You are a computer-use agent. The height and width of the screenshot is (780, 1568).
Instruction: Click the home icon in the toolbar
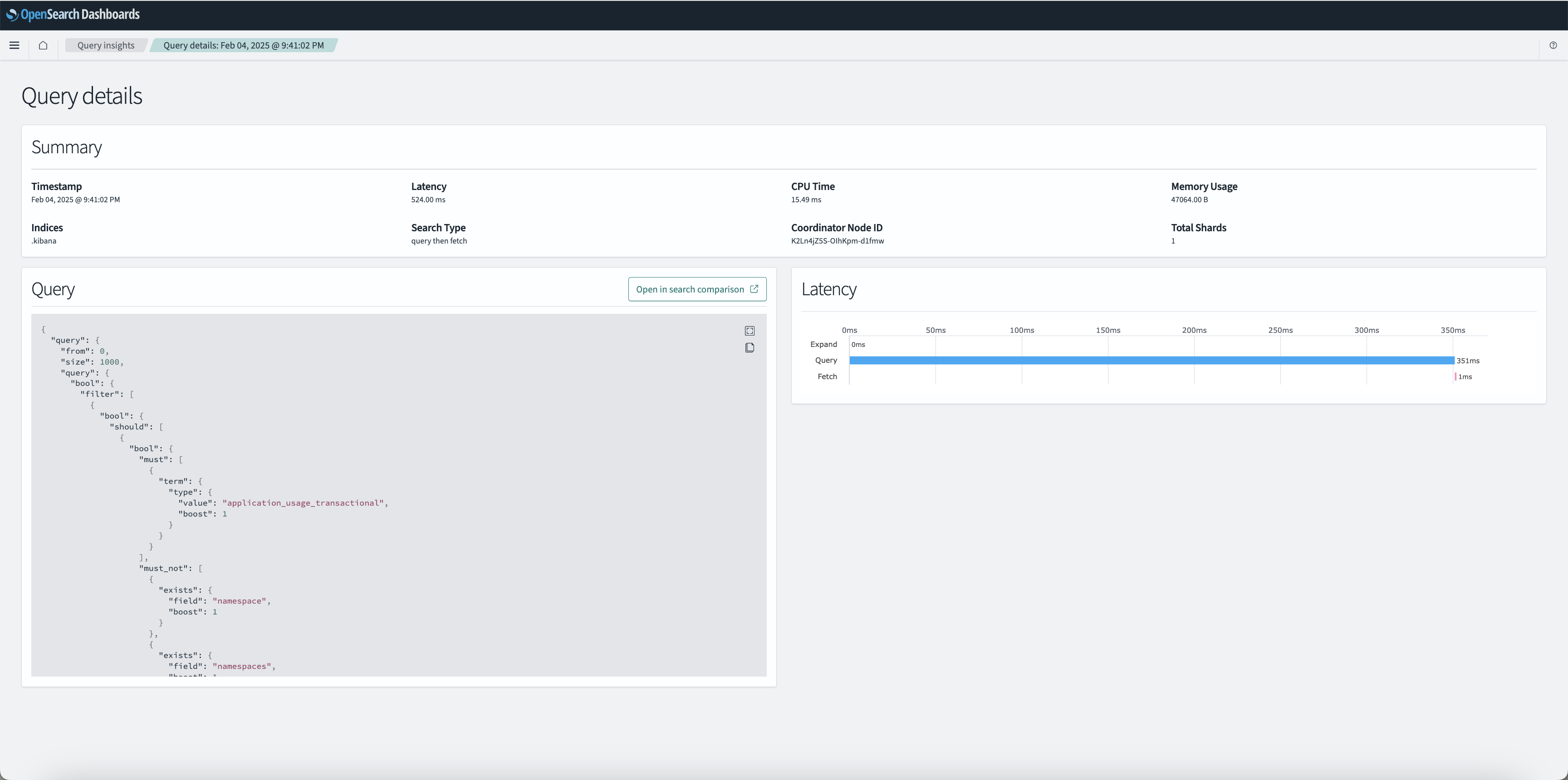[43, 45]
